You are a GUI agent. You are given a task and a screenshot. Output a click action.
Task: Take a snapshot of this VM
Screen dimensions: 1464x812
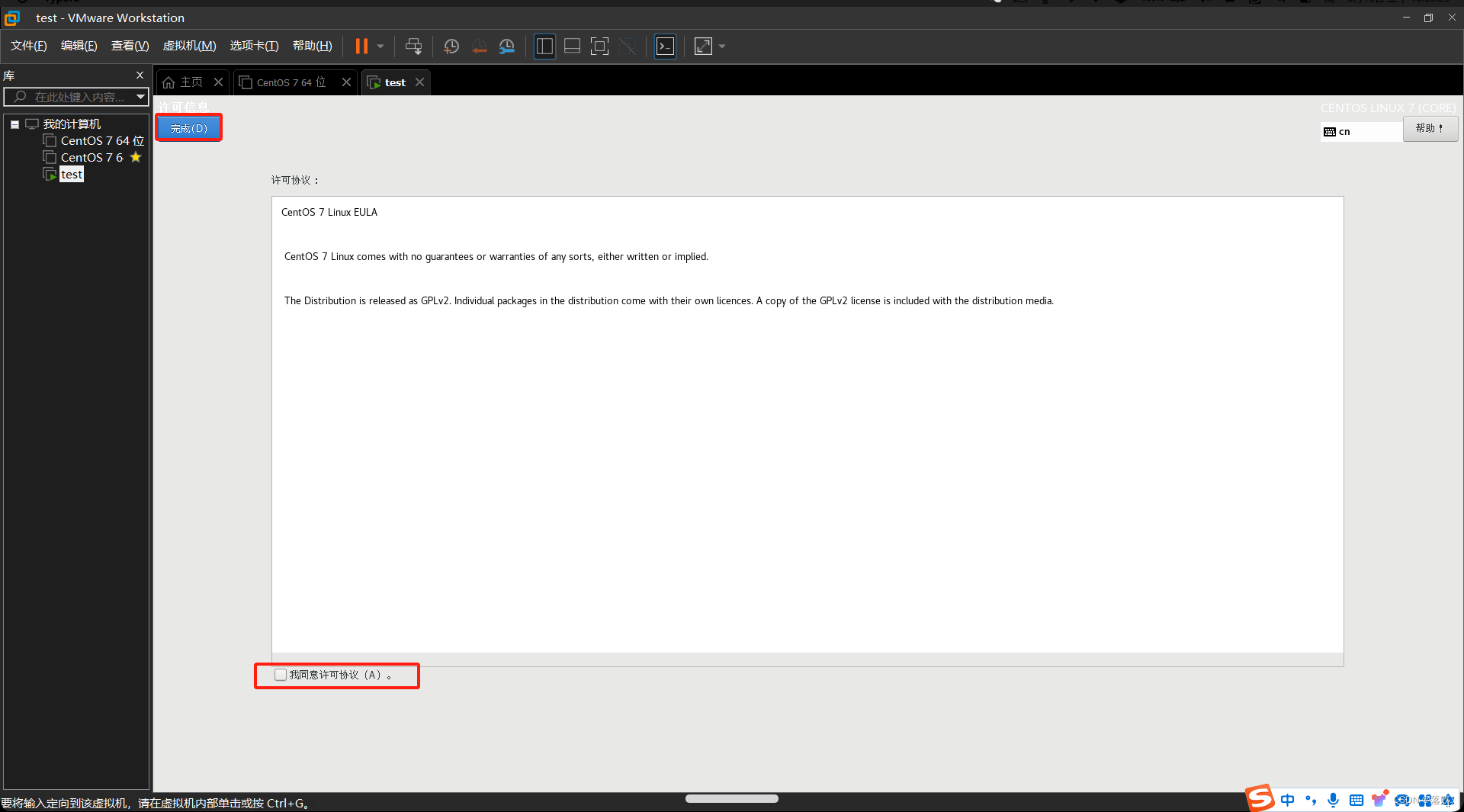[x=451, y=47]
